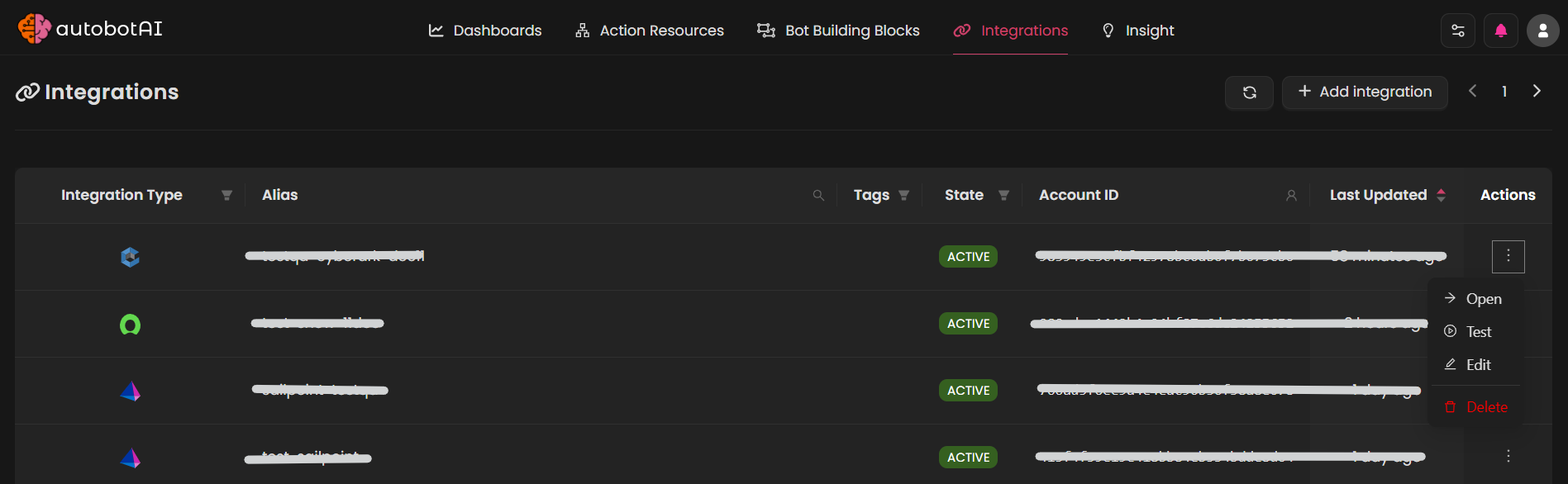Click the Account ID column user icon
Image resolution: width=1568 pixels, height=484 pixels.
1291,196
